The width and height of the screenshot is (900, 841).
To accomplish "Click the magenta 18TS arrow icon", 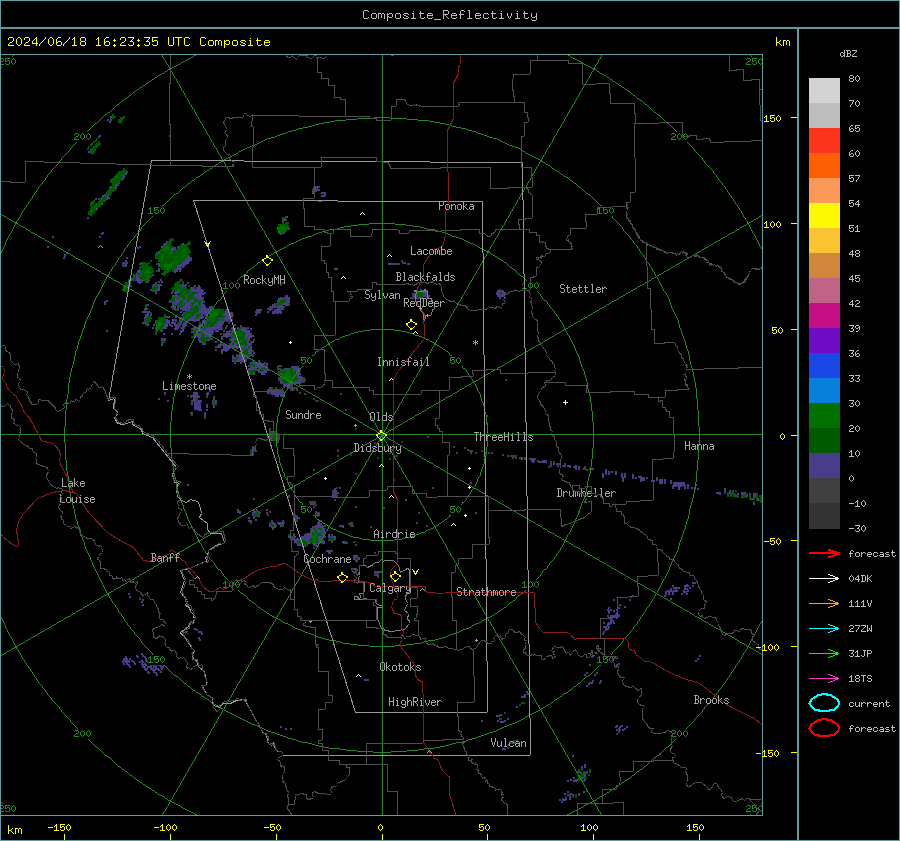I will pos(824,679).
